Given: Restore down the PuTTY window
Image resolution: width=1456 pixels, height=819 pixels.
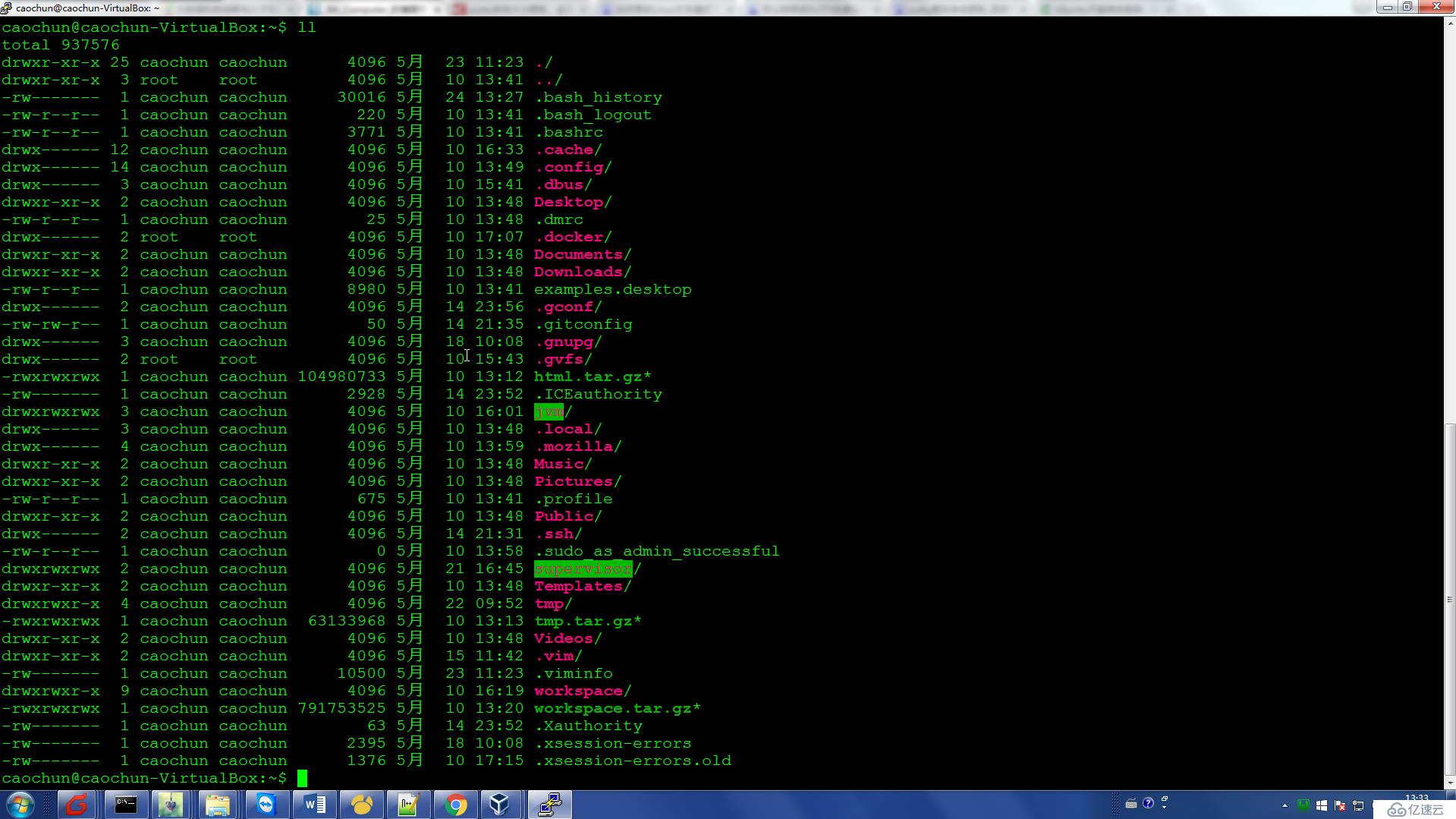Looking at the screenshot, I should [1407, 7].
